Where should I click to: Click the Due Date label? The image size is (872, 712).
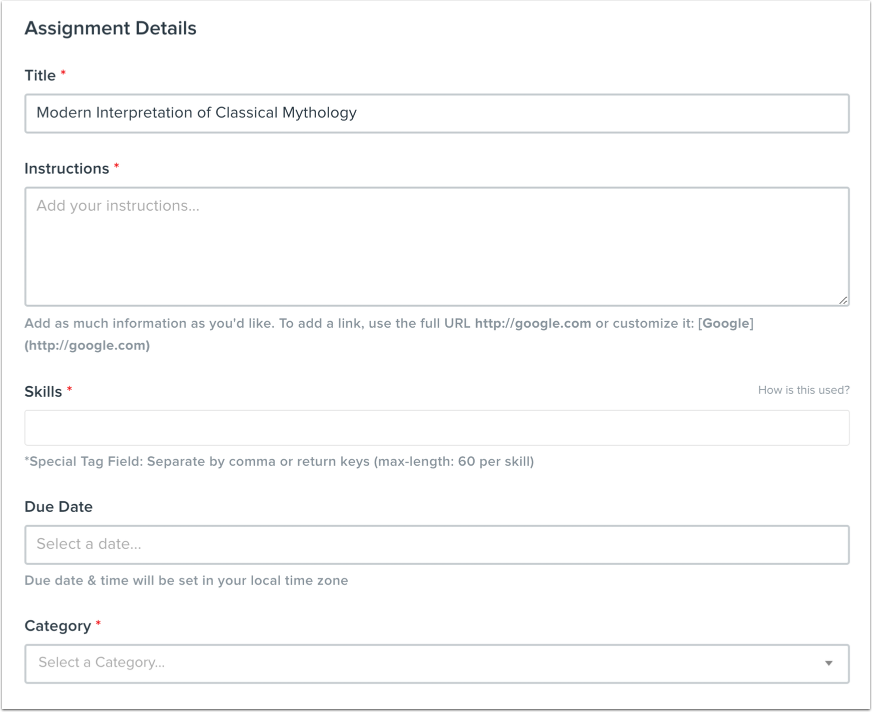click(58, 507)
